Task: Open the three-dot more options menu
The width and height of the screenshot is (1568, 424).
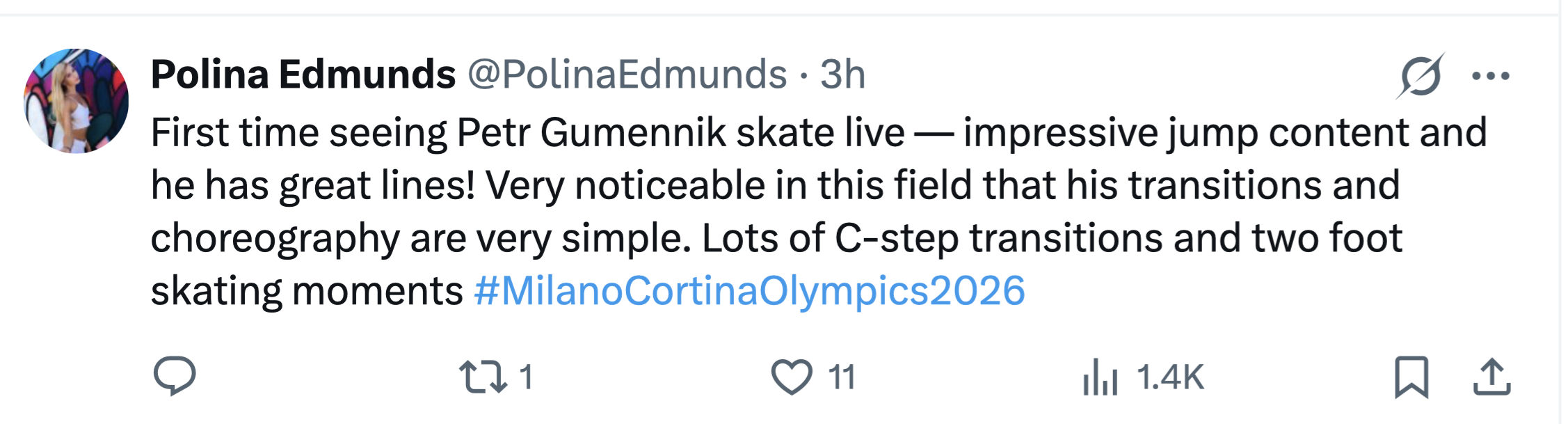Action: click(x=1491, y=76)
